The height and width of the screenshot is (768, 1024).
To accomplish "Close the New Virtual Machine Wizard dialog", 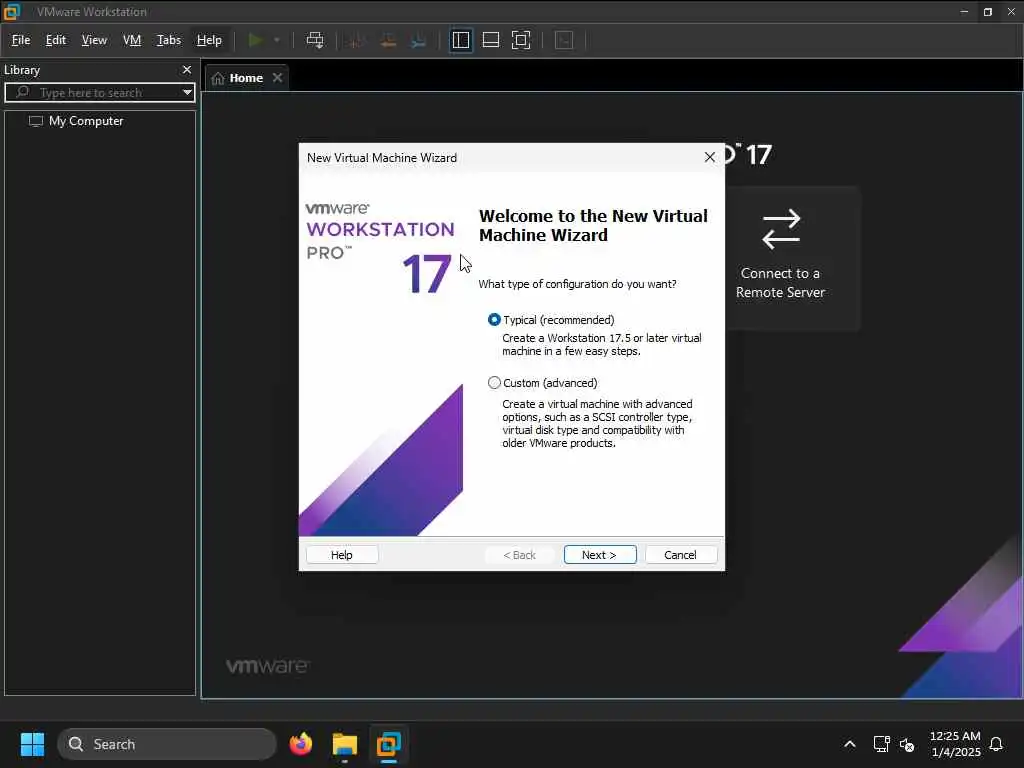I will pos(710,157).
